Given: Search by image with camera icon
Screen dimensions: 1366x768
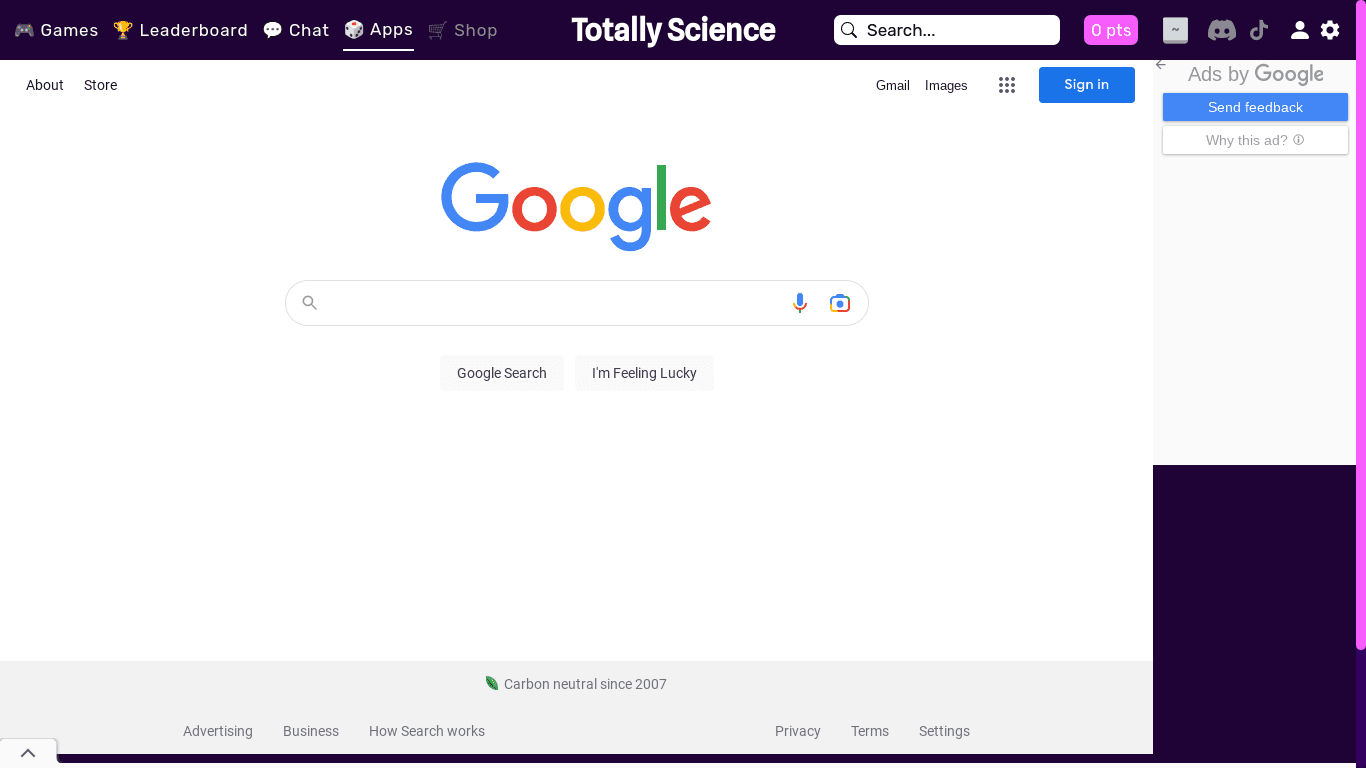Looking at the screenshot, I should click(x=840, y=303).
